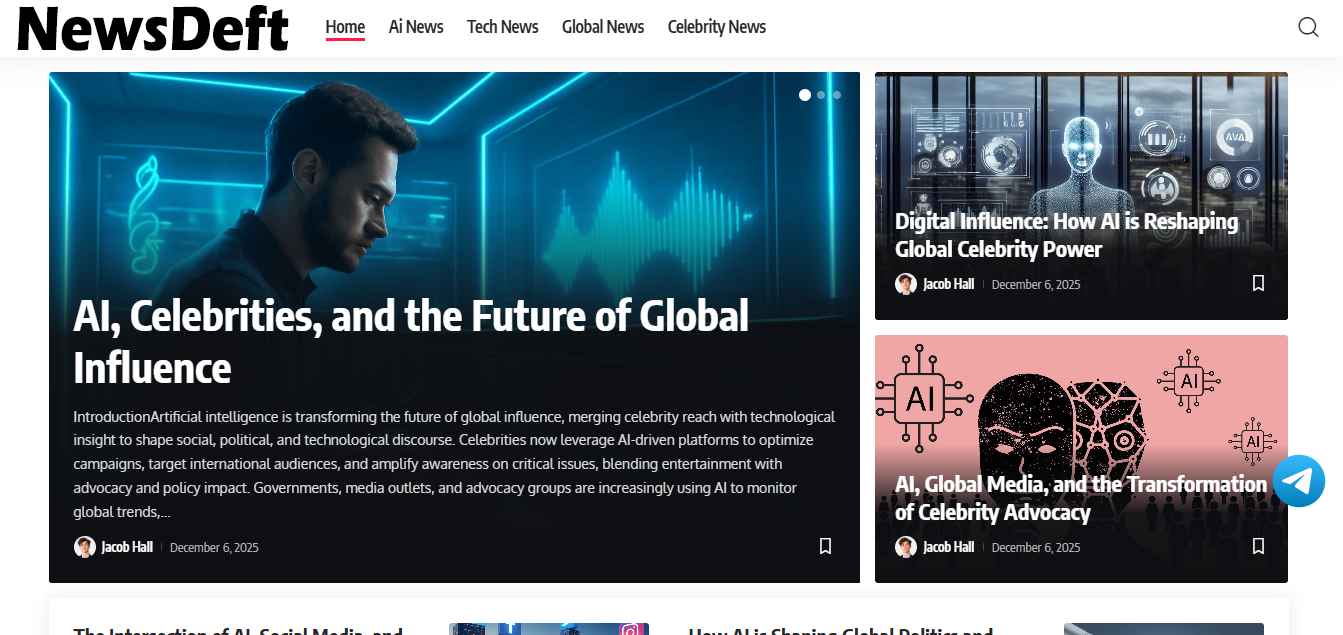Bookmark the 'AI, Global Media' article card
1343x635 pixels.
pyautogui.click(x=1258, y=546)
